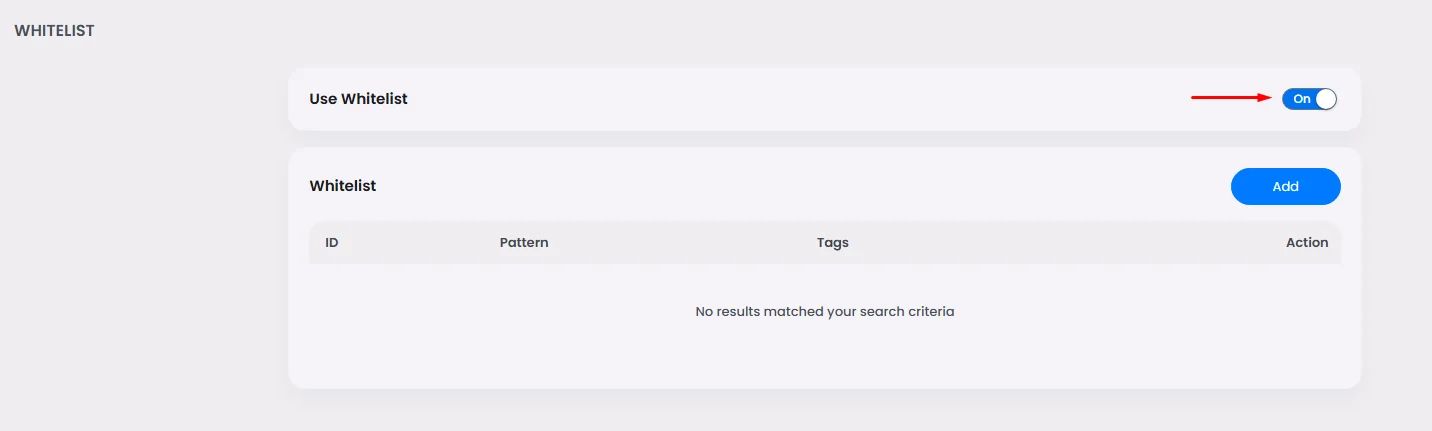Click the "Use Whitelist" label text
This screenshot has width=1432, height=431.
click(358, 99)
